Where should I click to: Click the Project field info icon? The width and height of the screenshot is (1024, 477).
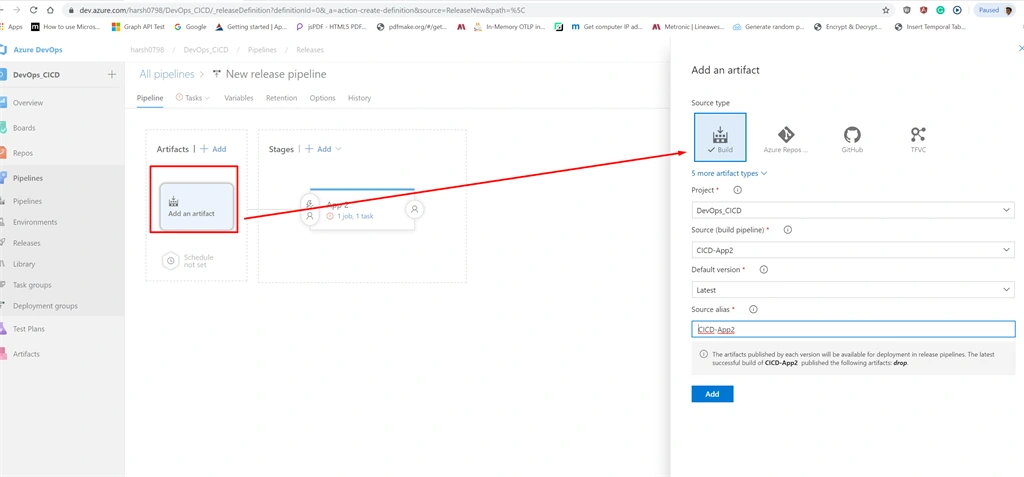pos(738,190)
